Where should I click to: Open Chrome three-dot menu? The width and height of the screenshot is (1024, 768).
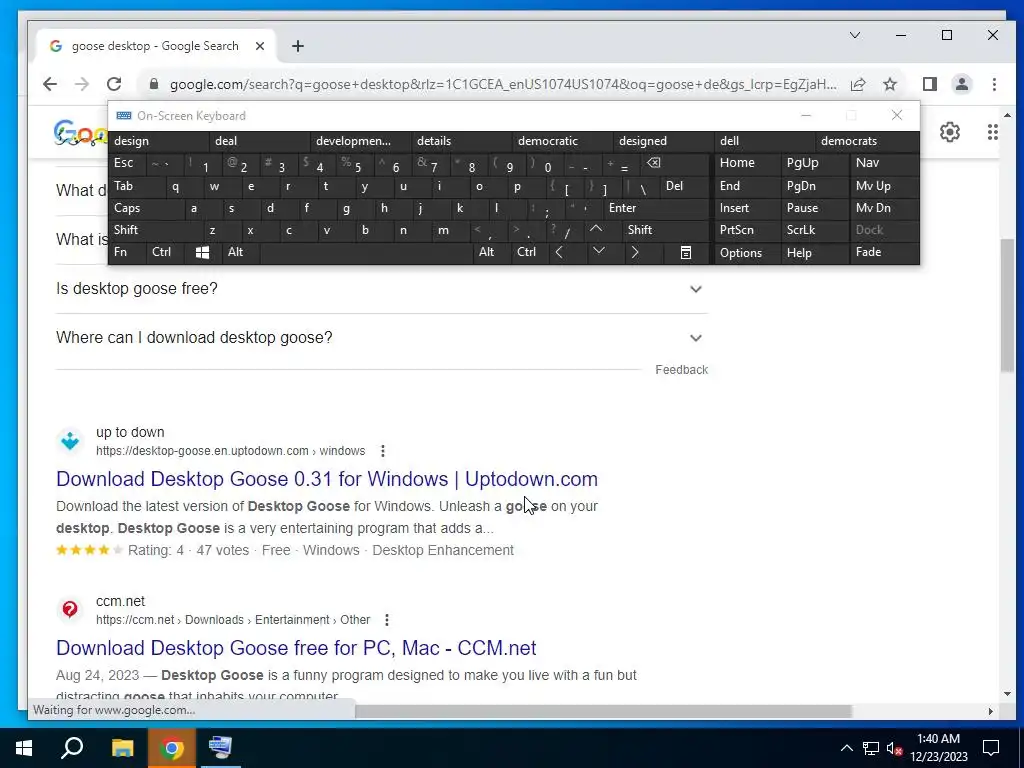[994, 84]
